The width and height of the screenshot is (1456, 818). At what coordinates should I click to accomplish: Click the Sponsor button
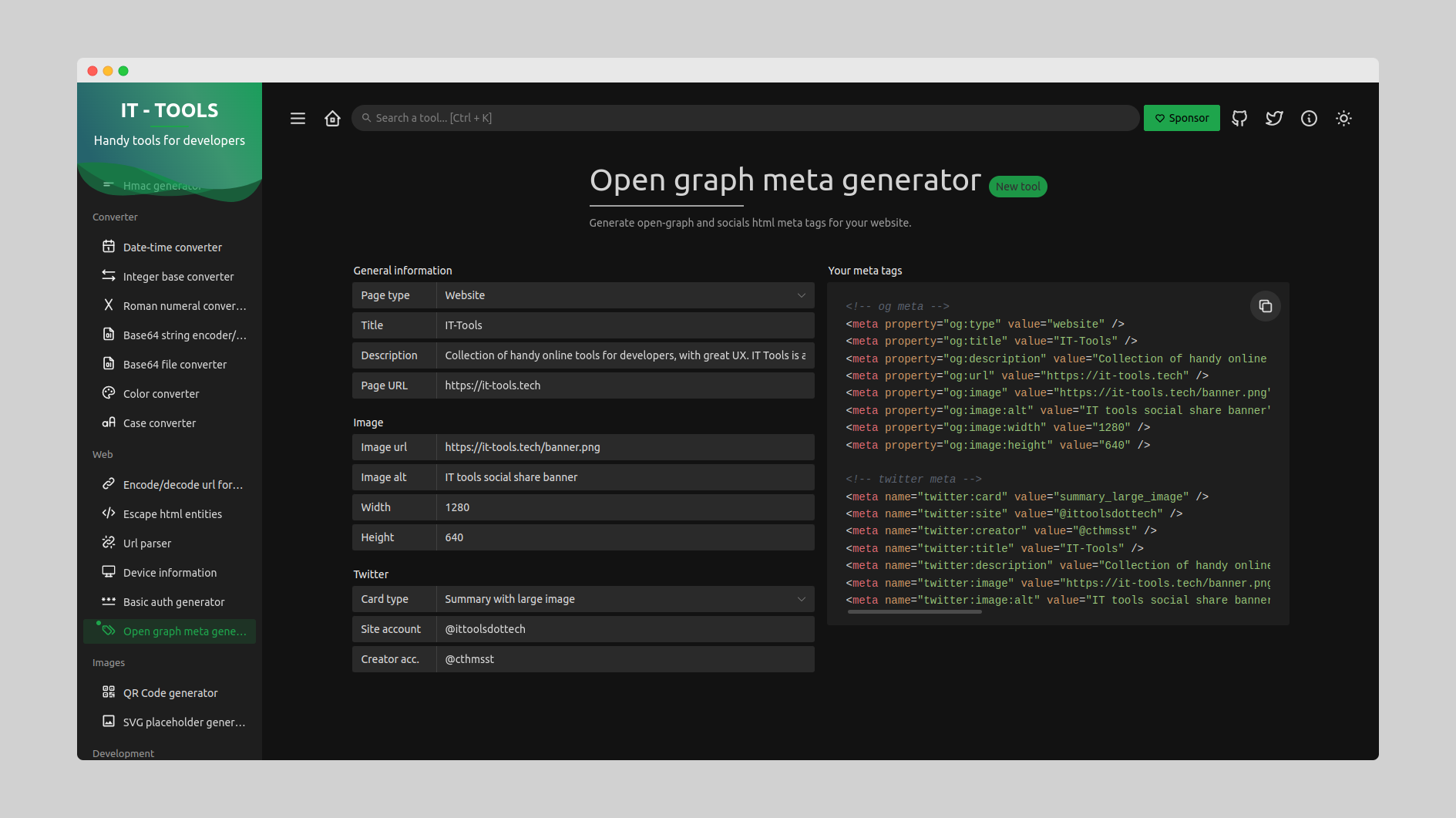pos(1181,118)
